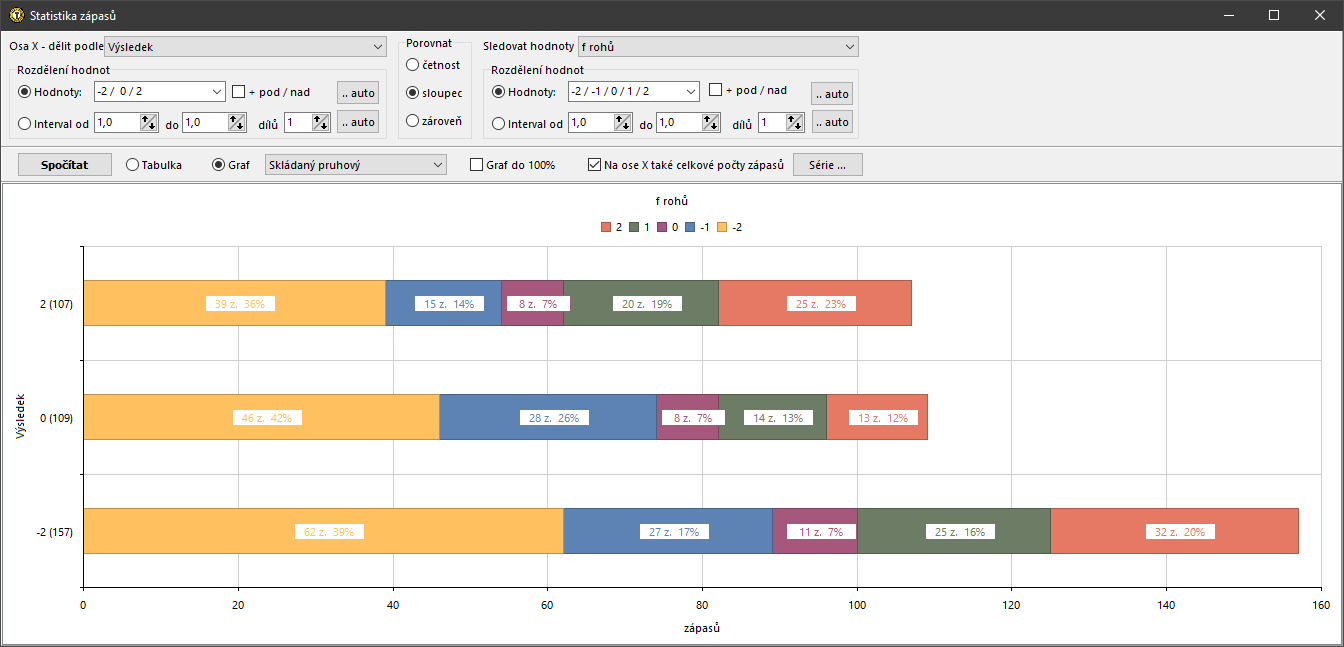This screenshot has height=647, width=1344.
Task: Click the Statistika zápasů app icon
Action: click(16, 15)
